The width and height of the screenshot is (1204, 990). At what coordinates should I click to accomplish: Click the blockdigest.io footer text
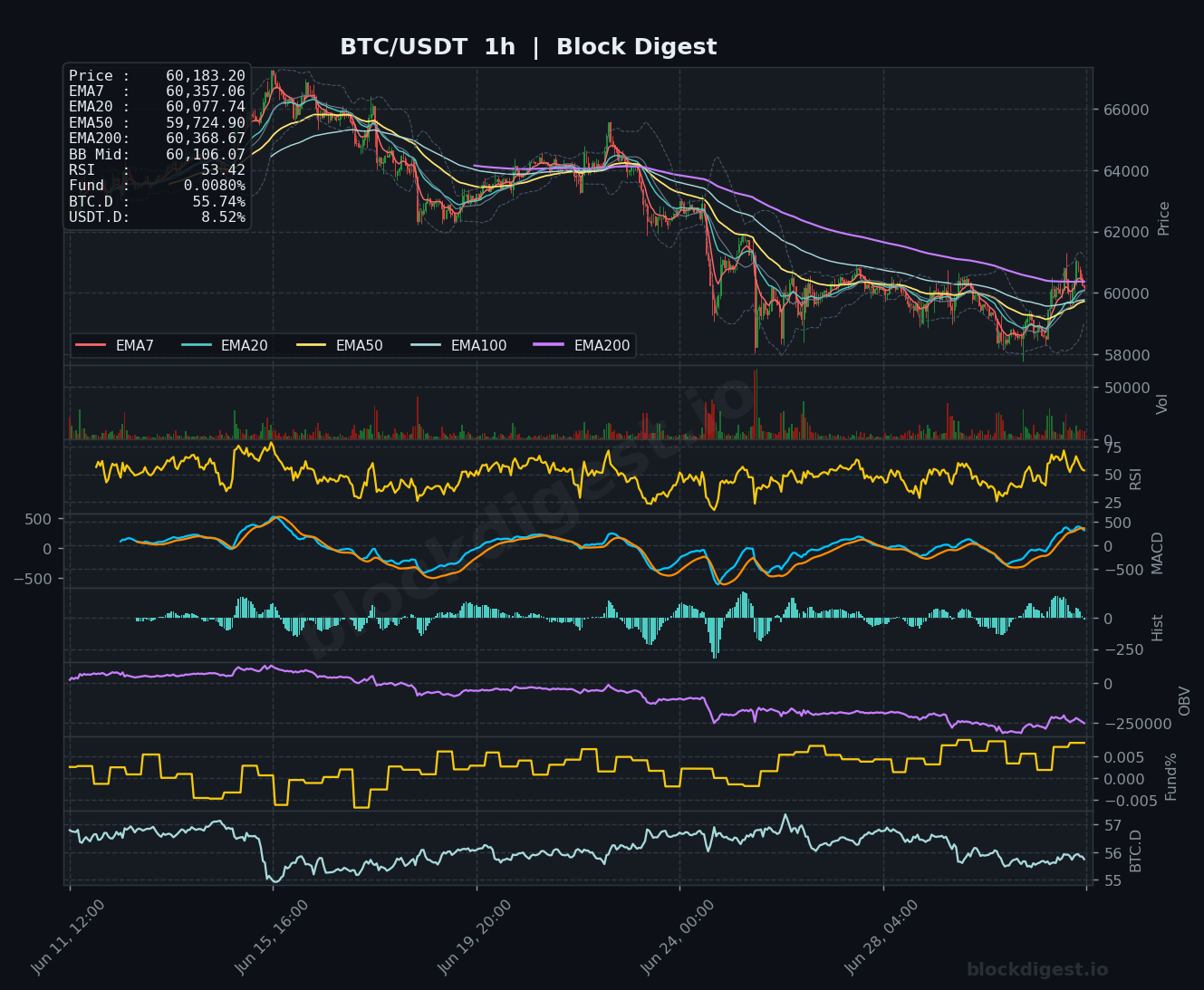pyautogui.click(x=1036, y=970)
